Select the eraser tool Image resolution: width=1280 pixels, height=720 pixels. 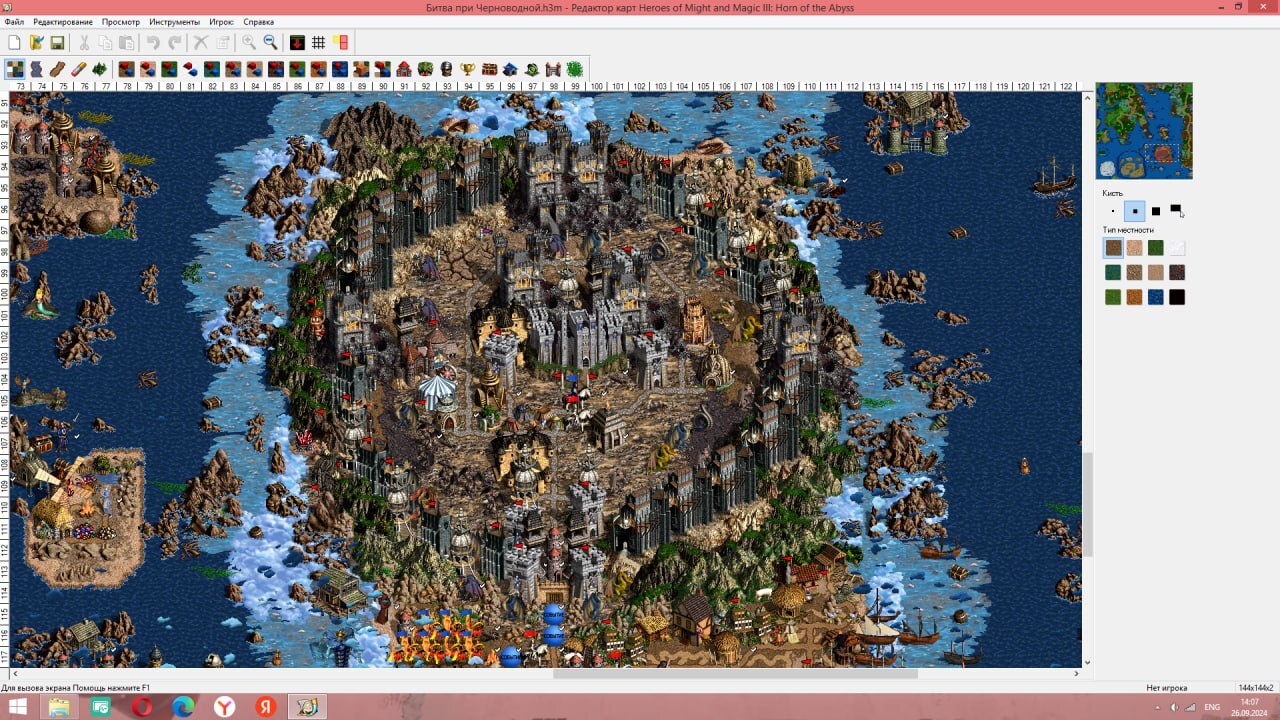click(79, 69)
